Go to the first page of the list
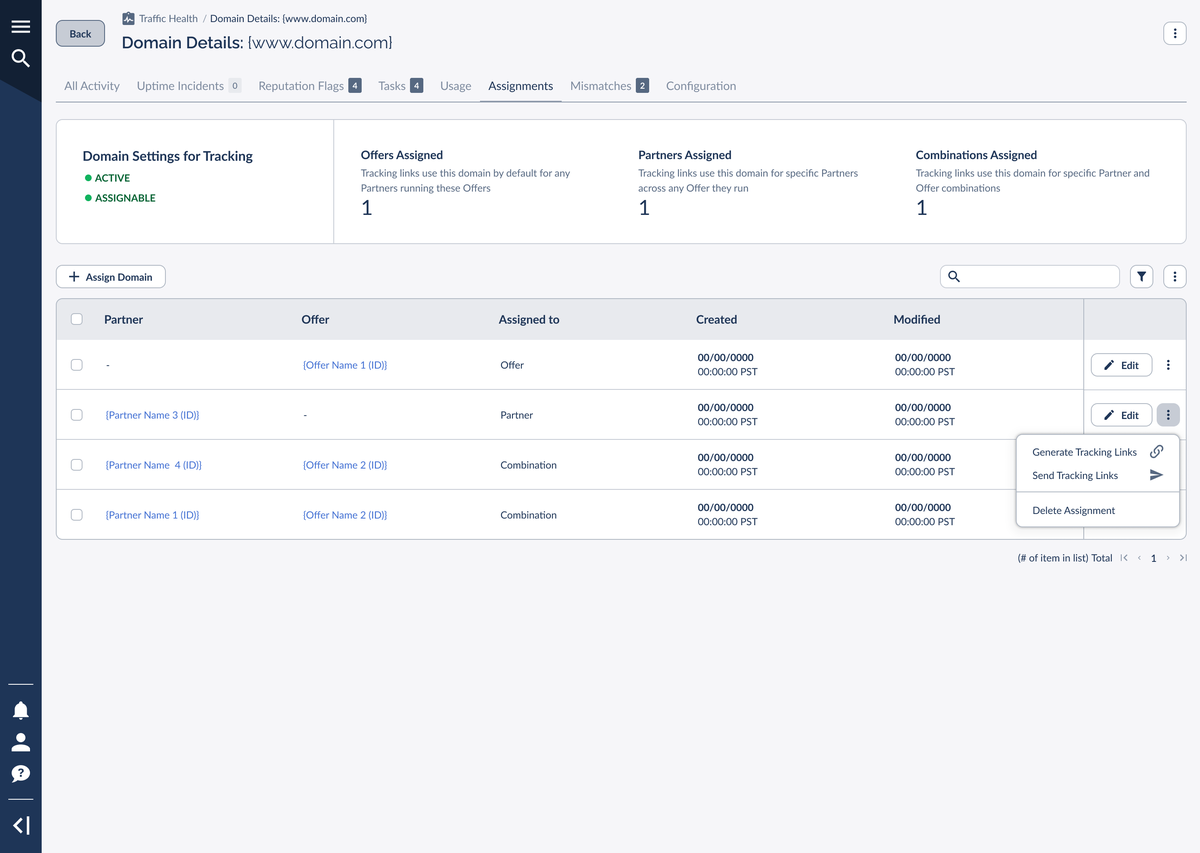The image size is (1200, 853). (x=1124, y=558)
